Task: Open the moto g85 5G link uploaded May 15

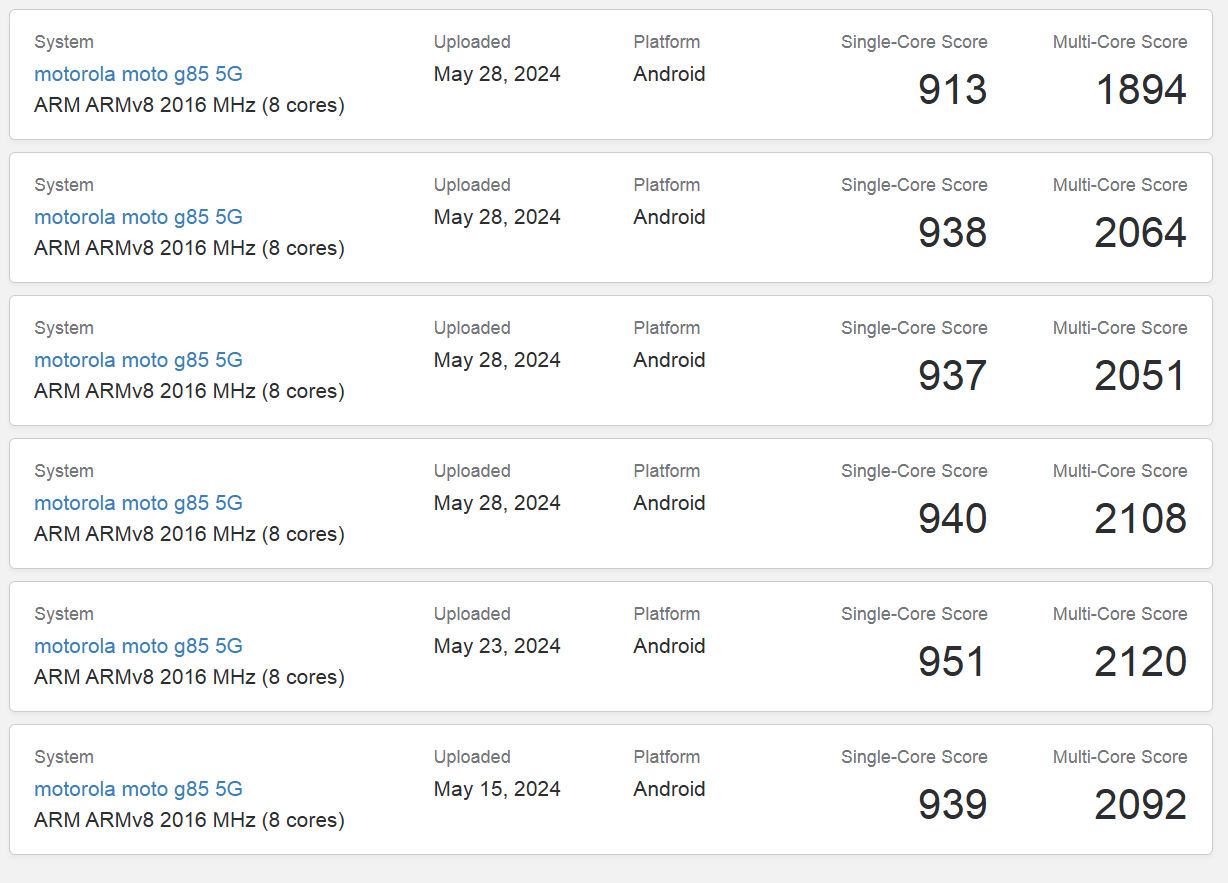Action: (x=138, y=789)
